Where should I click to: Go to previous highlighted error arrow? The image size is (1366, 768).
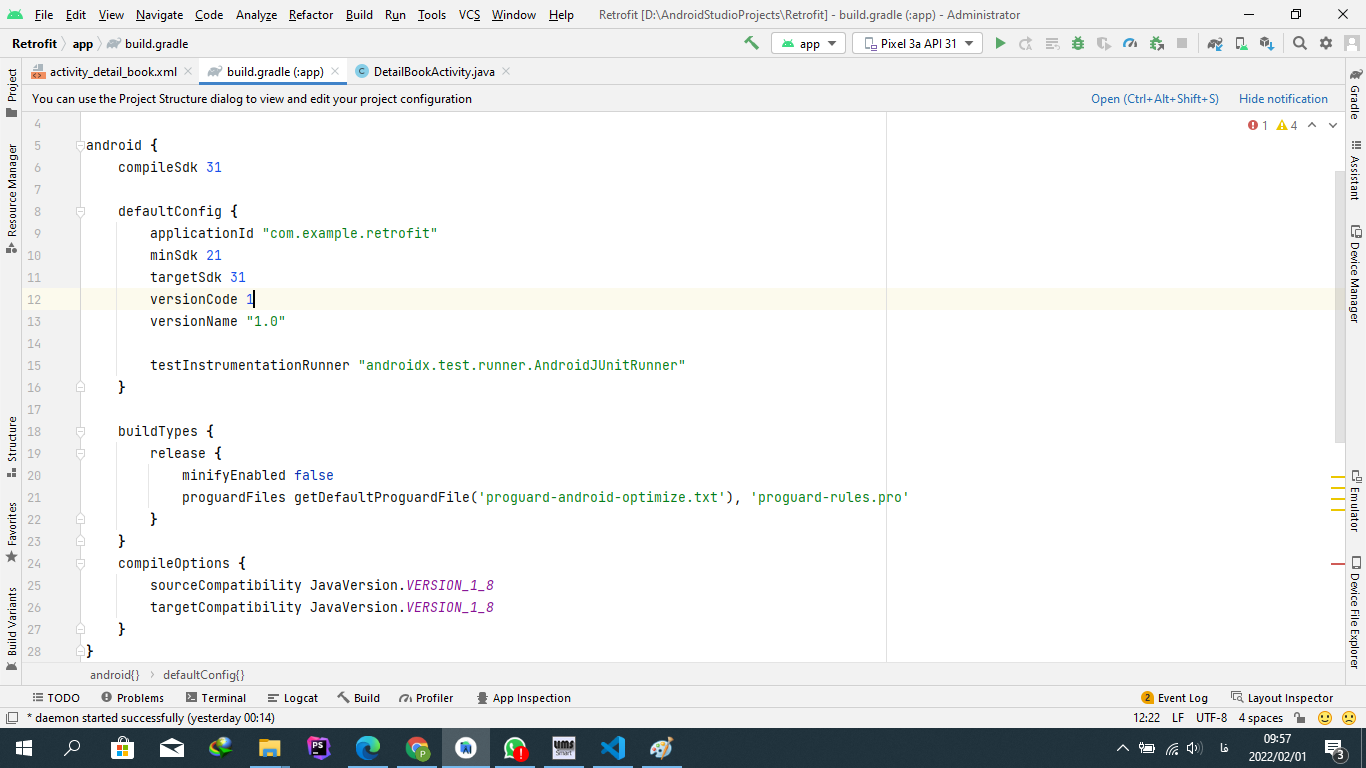[1313, 125]
